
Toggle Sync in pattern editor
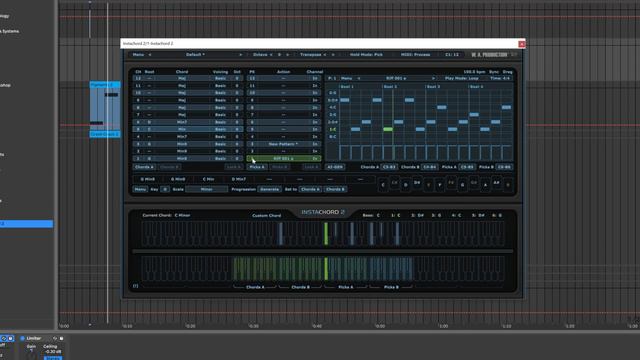click(493, 72)
